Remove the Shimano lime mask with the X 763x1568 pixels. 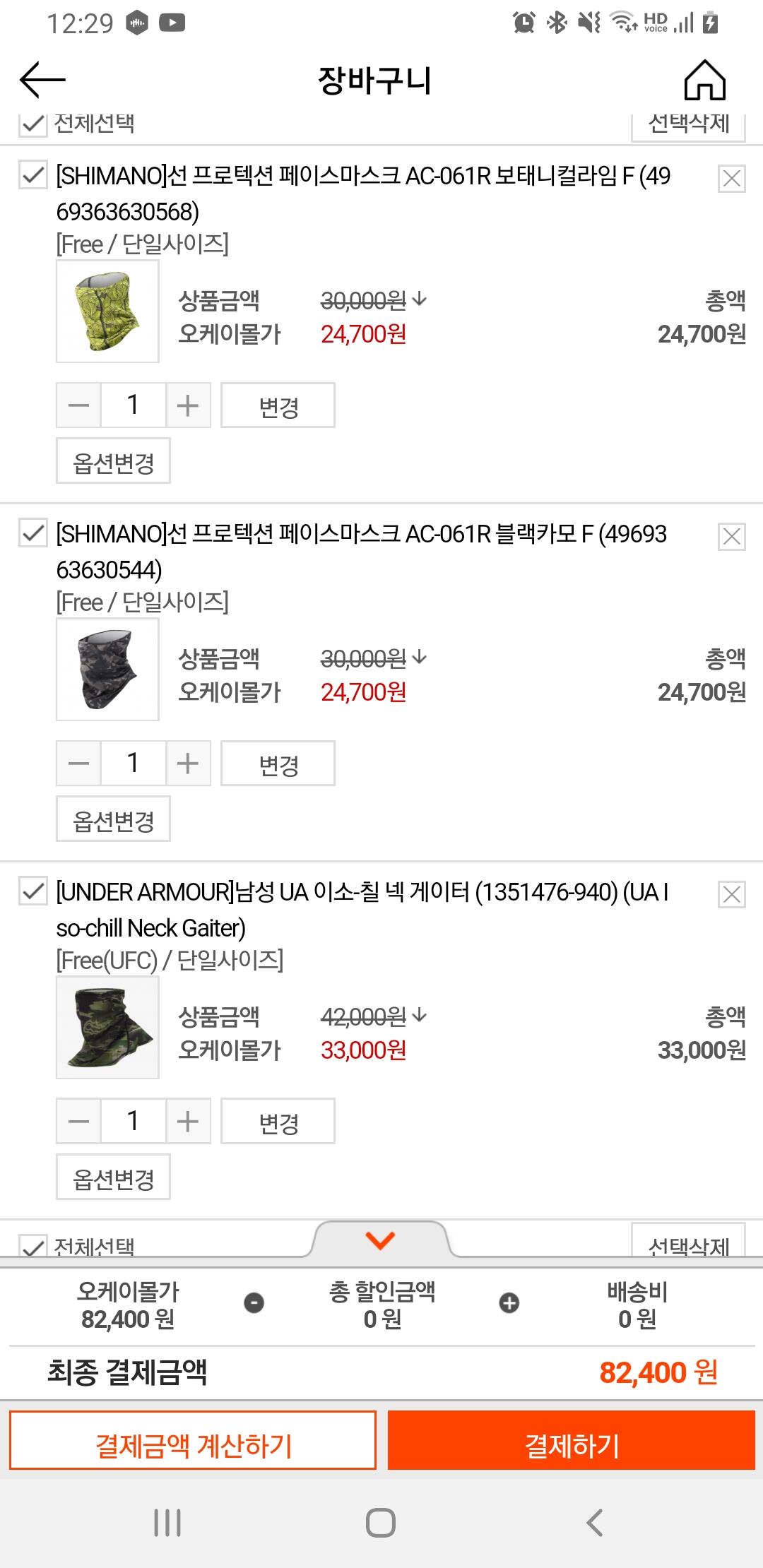coord(731,179)
